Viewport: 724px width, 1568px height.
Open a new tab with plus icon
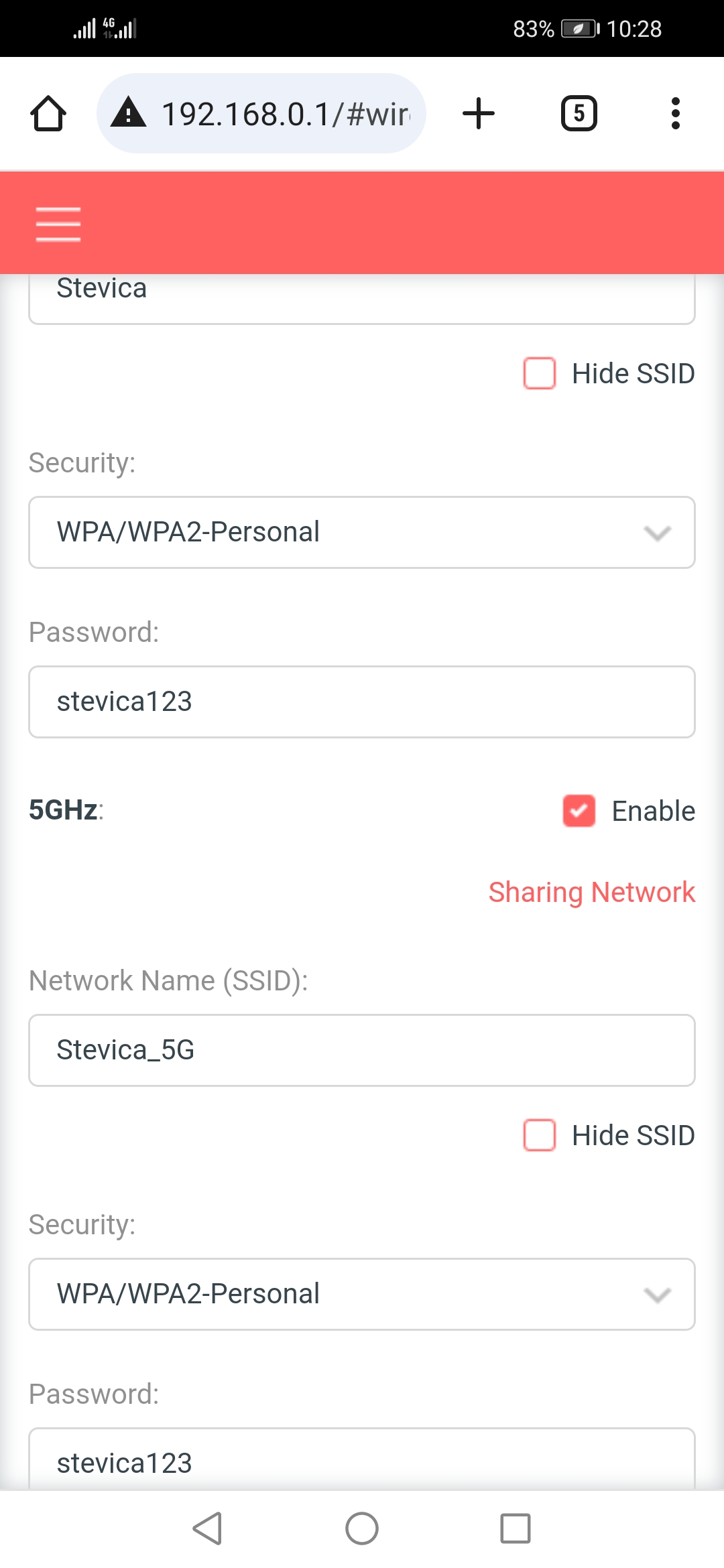[x=479, y=113]
